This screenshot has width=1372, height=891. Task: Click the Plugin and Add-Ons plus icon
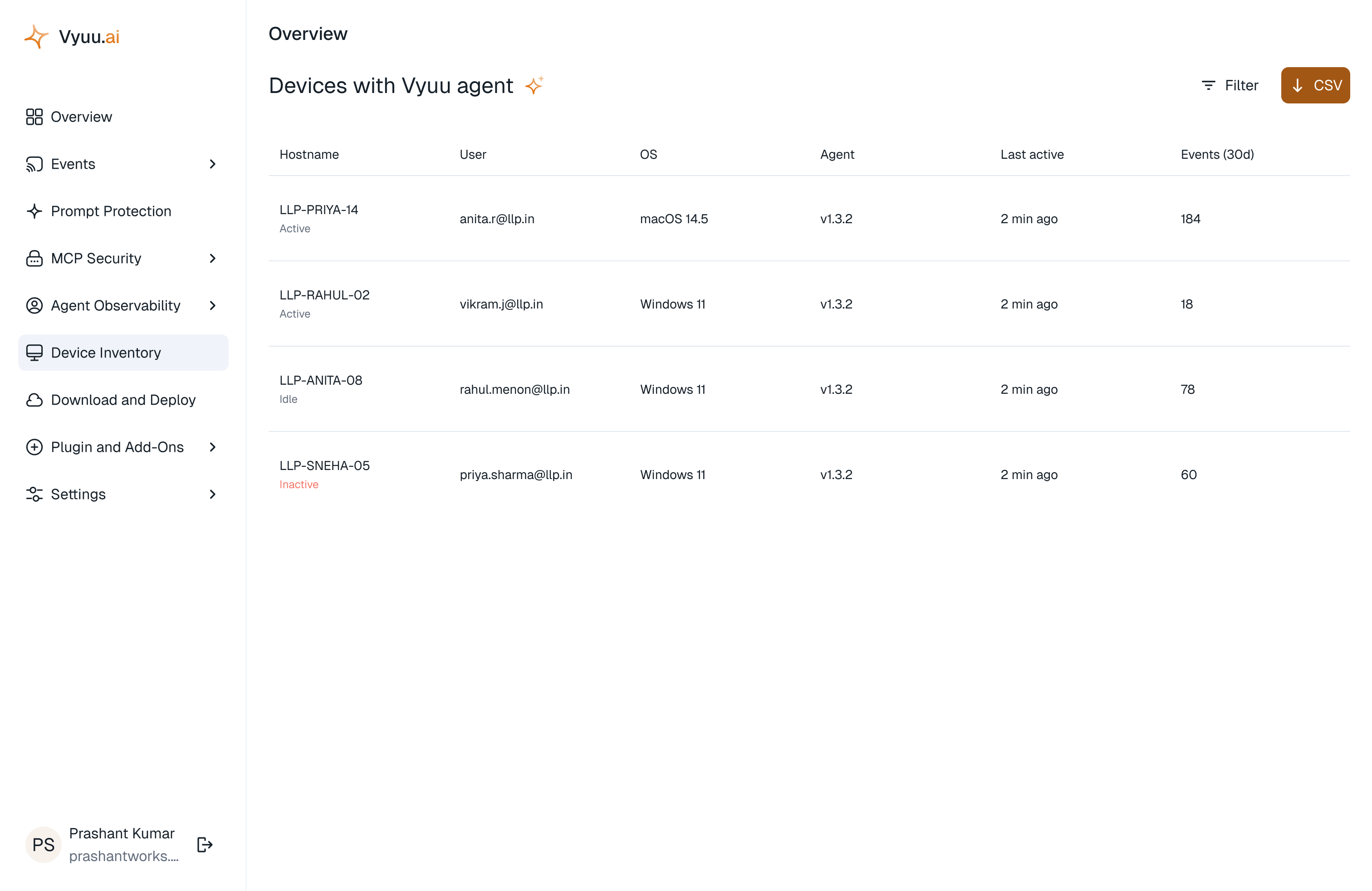pyautogui.click(x=34, y=447)
